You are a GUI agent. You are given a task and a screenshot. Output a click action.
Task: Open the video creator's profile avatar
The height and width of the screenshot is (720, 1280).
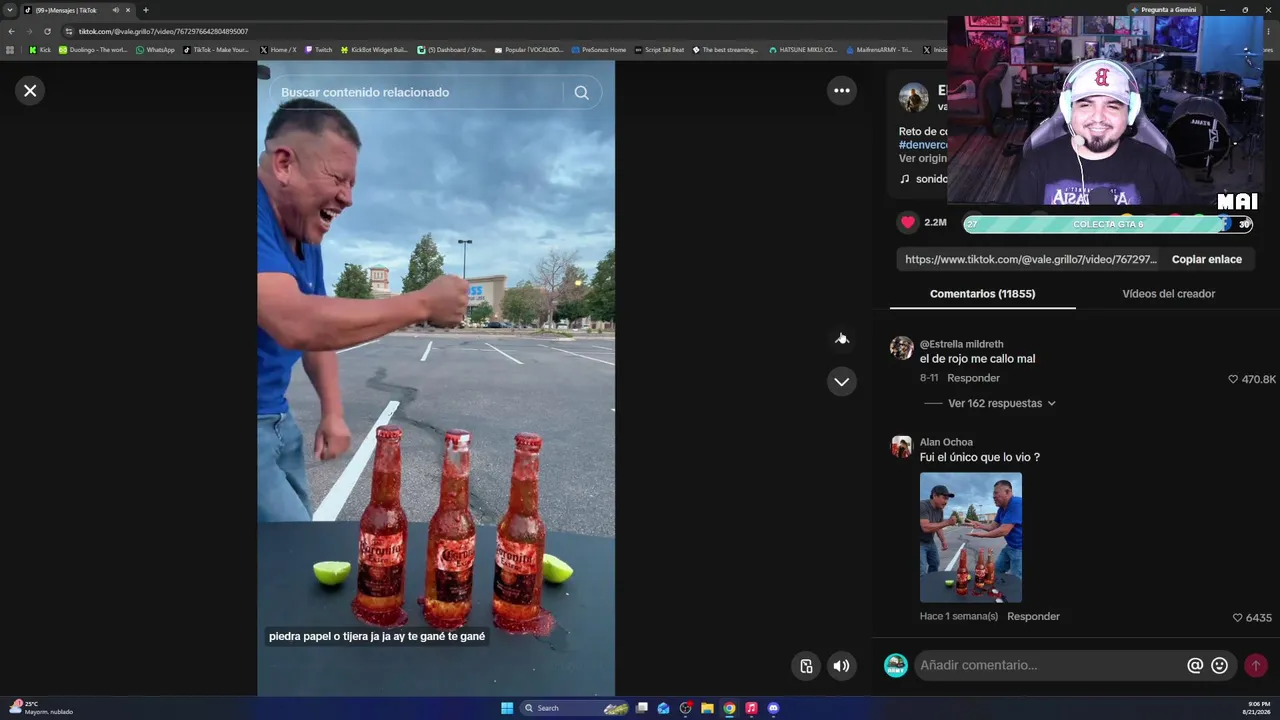[913, 98]
